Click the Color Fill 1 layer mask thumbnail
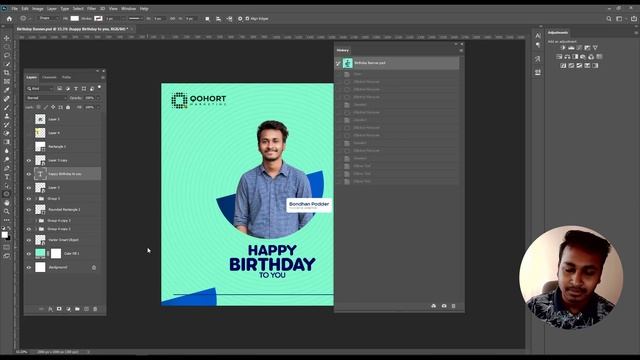The image size is (640, 360). click(x=56, y=253)
